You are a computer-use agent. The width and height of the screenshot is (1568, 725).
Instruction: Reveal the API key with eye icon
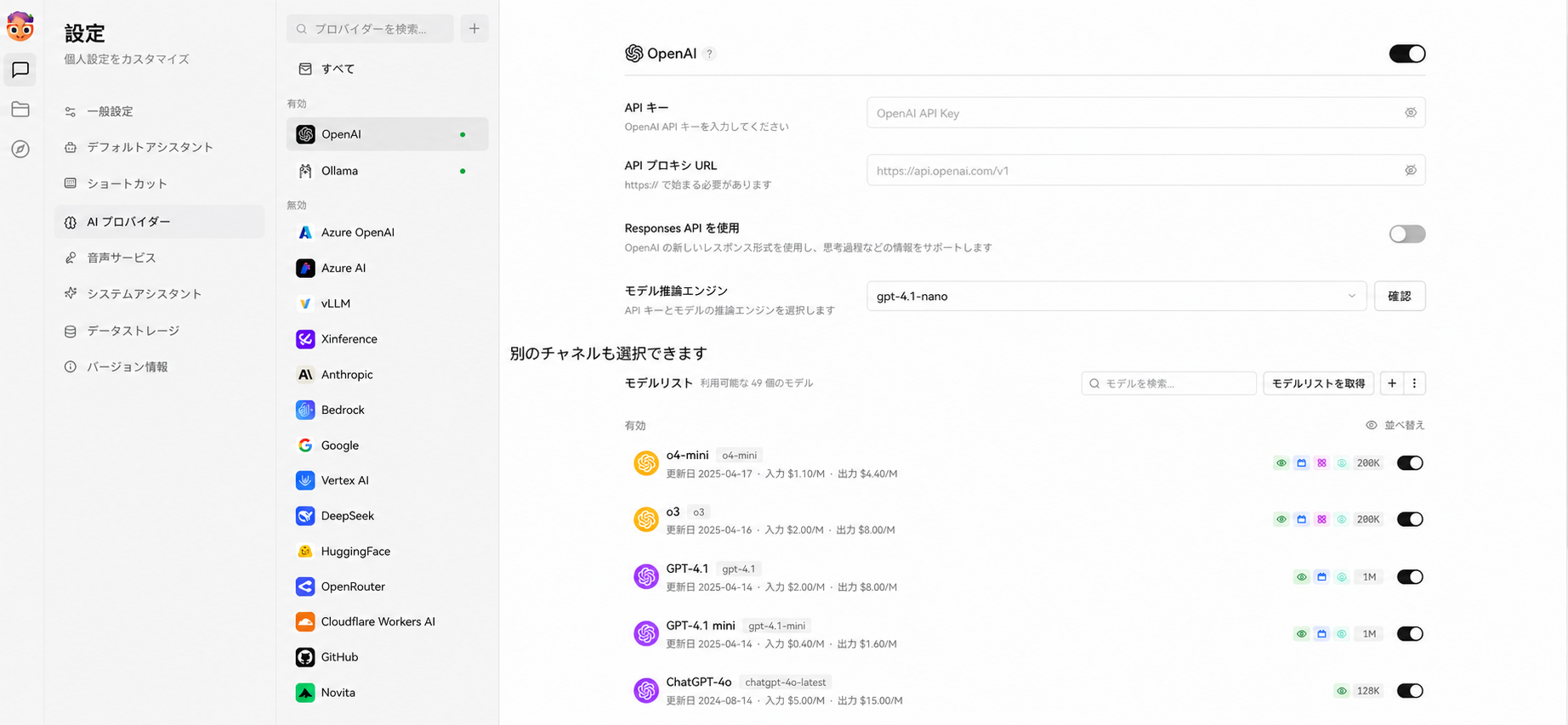1411,113
